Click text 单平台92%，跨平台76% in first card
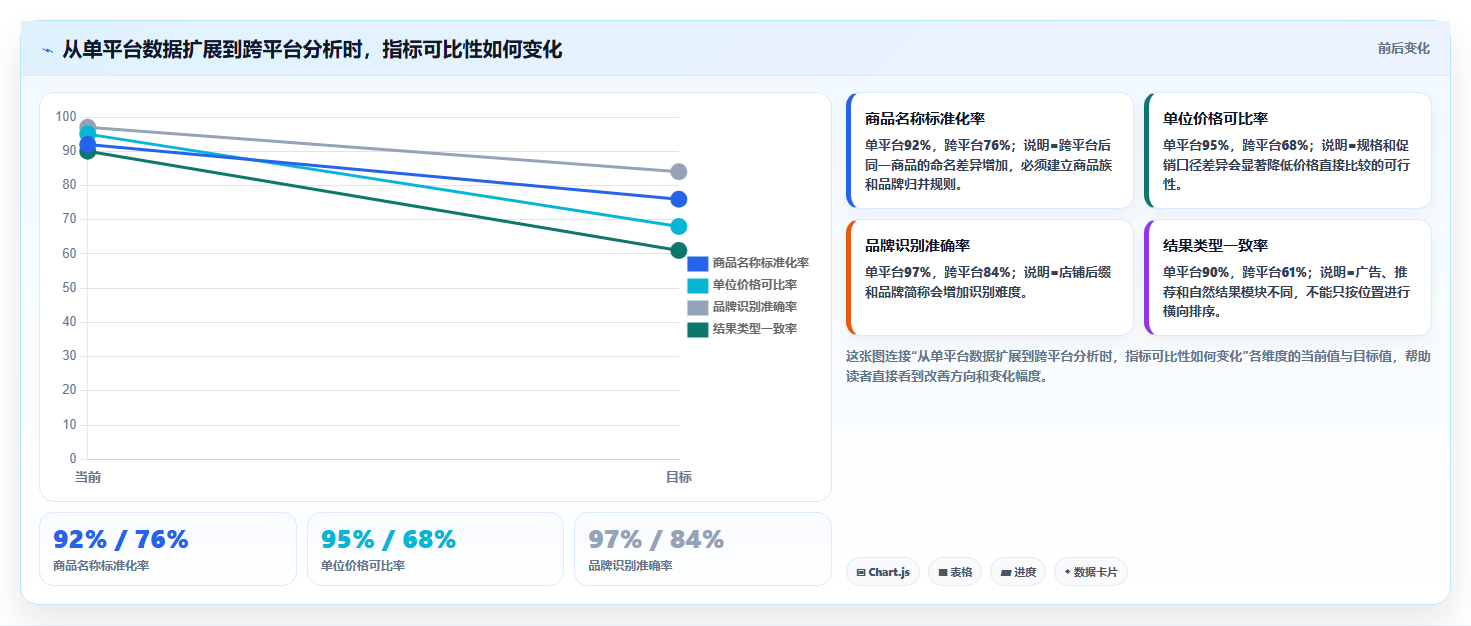1471x626 pixels. pyautogui.click(x=937, y=145)
